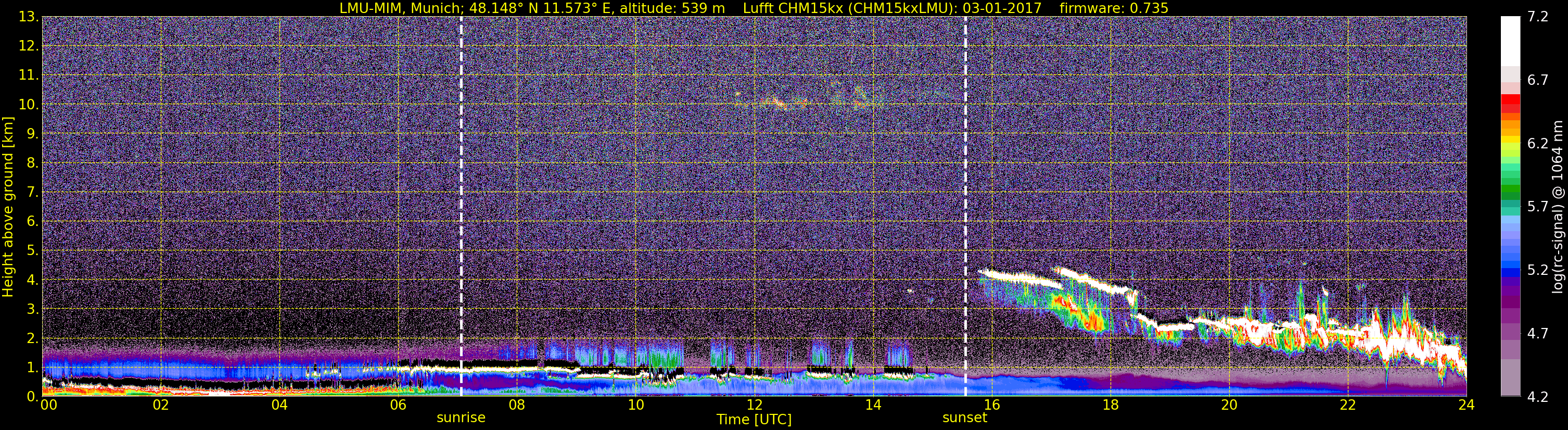Click the colorbar value '4.7'
This screenshot has width=1568, height=430.
pos(1538,334)
